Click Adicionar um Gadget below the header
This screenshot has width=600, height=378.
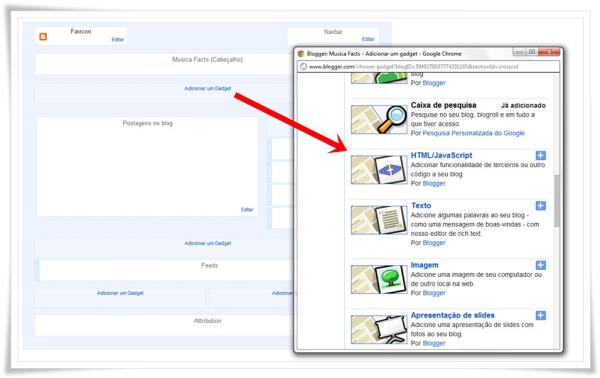coord(208,88)
